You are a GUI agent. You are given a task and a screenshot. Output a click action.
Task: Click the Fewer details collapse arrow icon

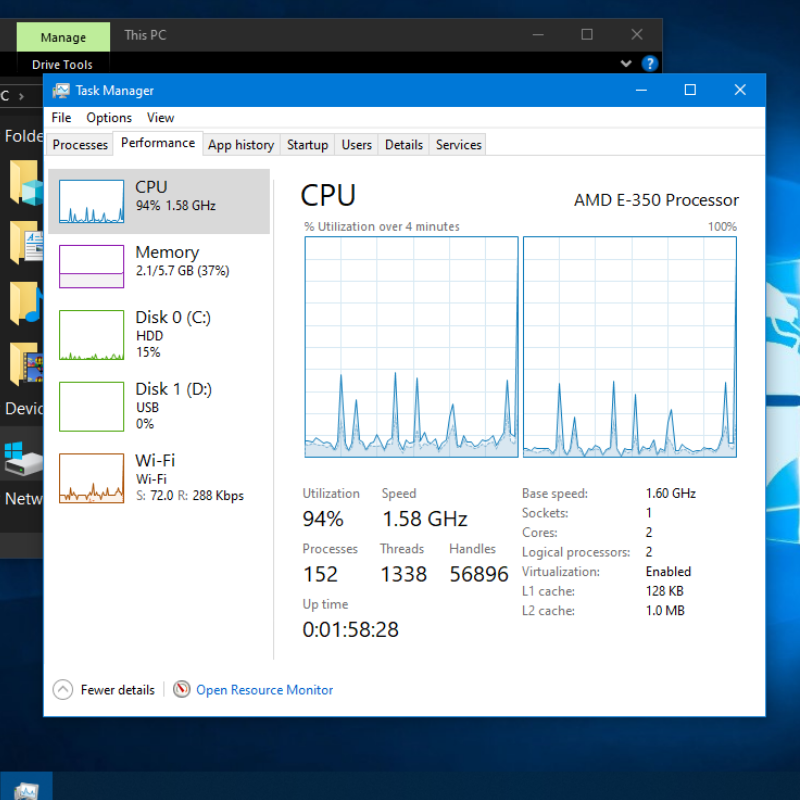pyautogui.click(x=63, y=690)
